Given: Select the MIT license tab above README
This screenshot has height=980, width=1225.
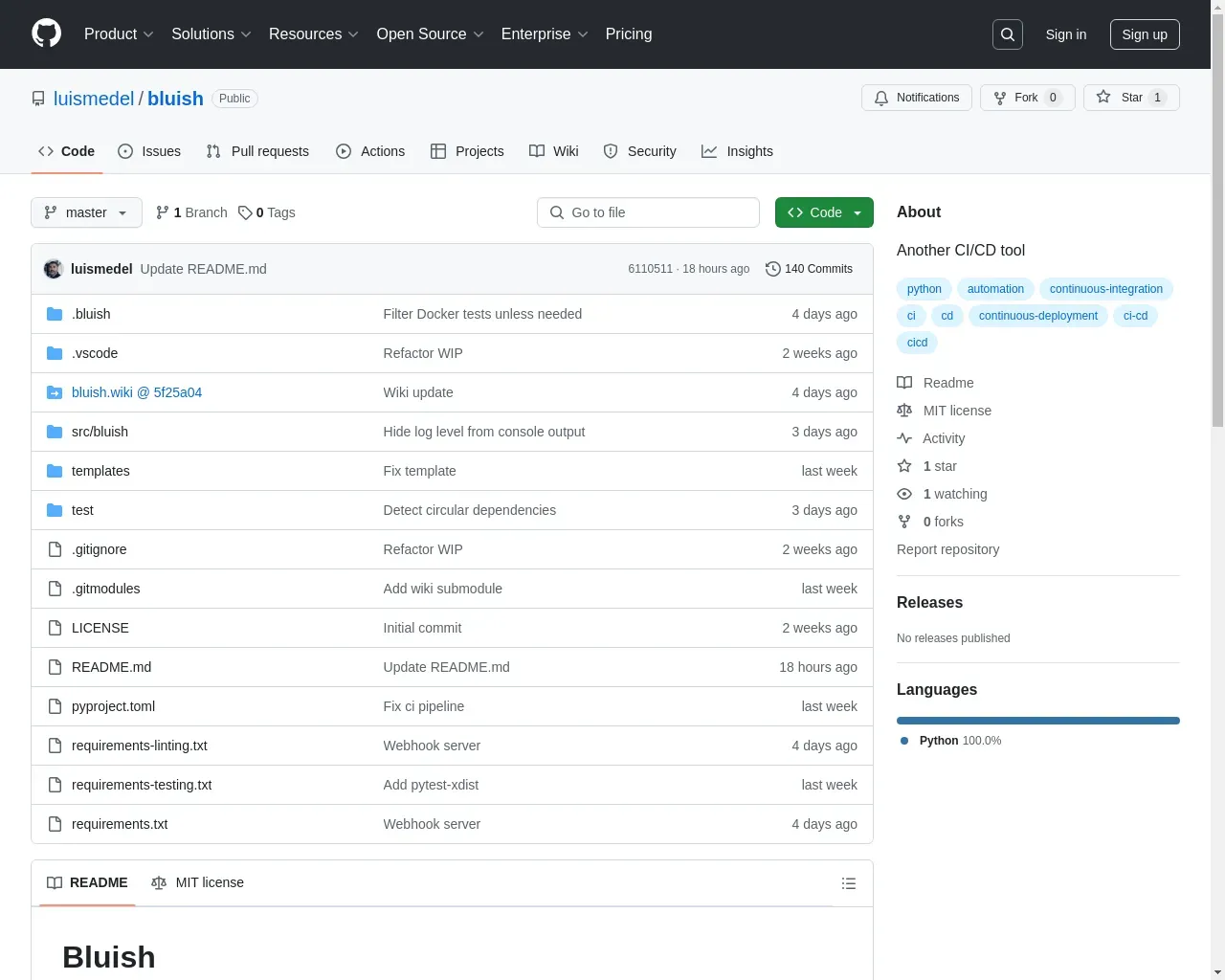Looking at the screenshot, I should (x=198, y=882).
